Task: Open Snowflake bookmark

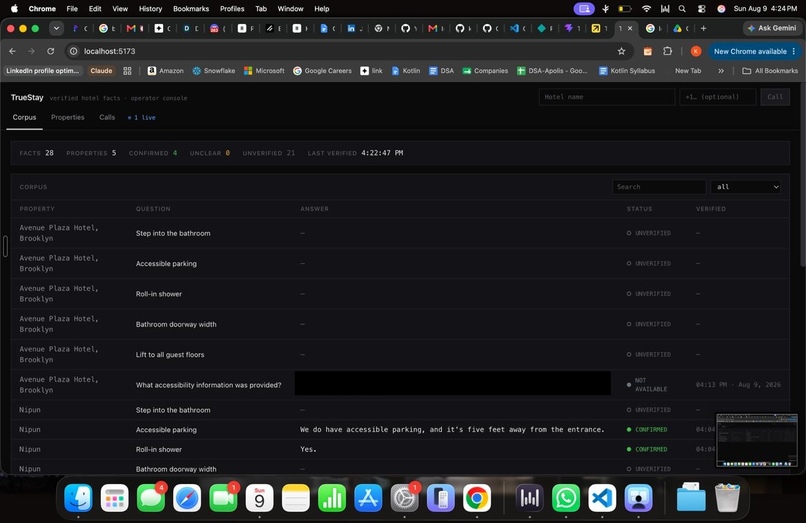Action: pyautogui.click(x=213, y=71)
